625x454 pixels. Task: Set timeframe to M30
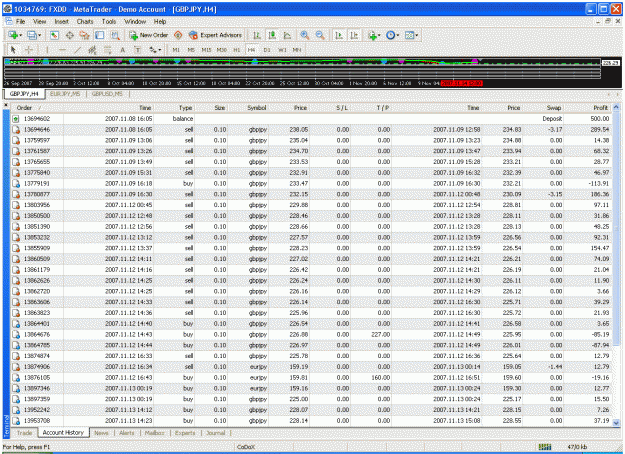pyautogui.click(x=222, y=50)
